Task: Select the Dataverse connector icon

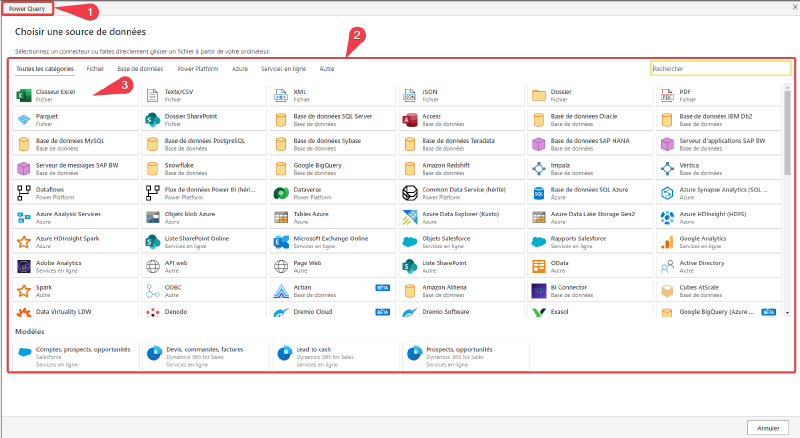Action: coord(281,193)
